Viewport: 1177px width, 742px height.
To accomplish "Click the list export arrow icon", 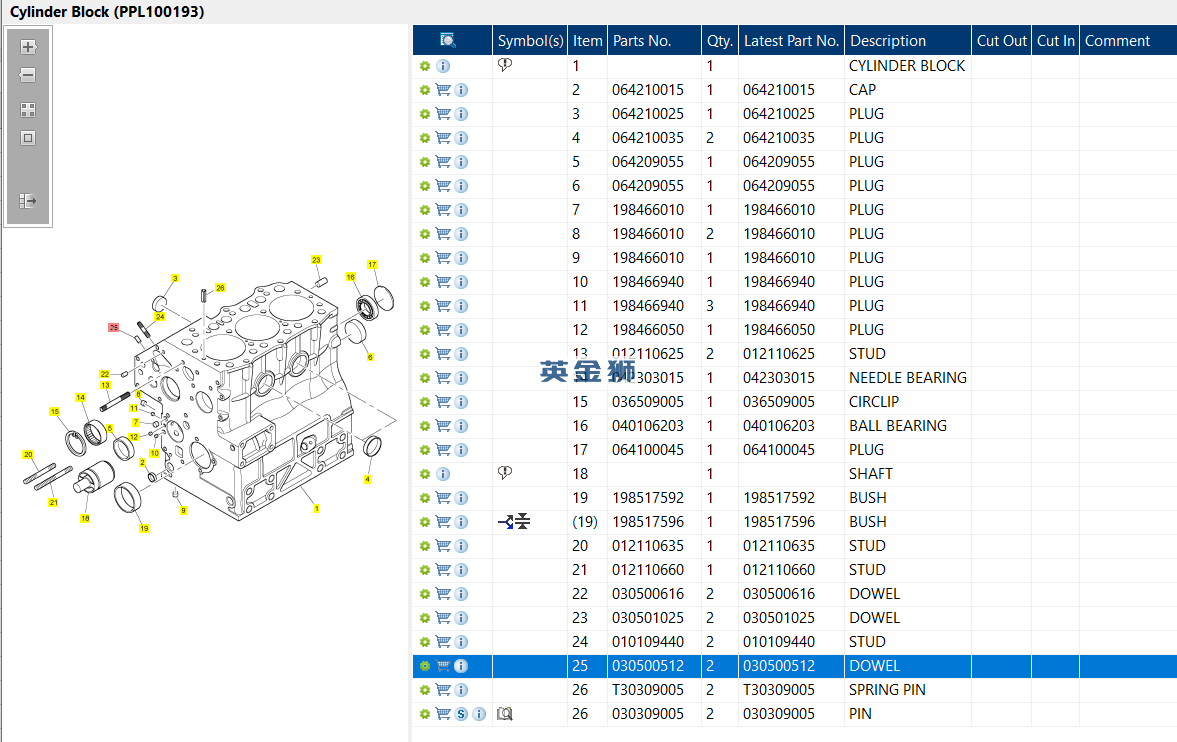I will click(x=28, y=201).
